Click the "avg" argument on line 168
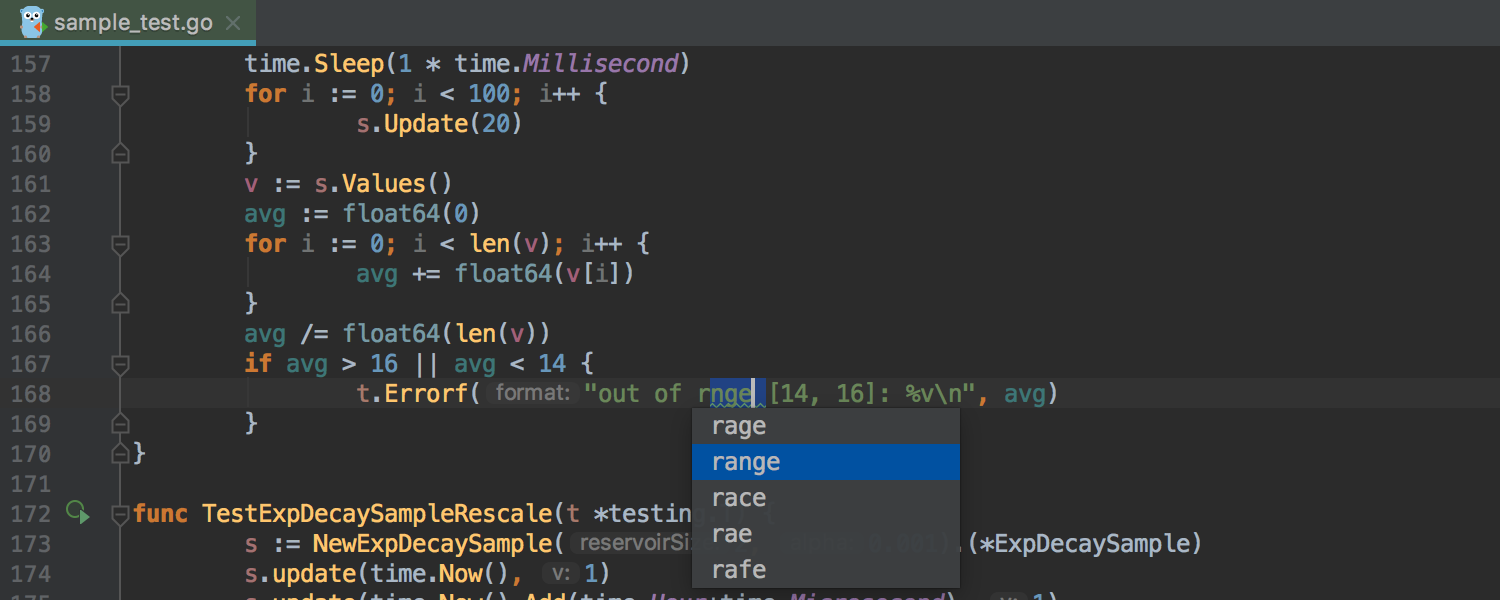The height and width of the screenshot is (600, 1500). click(x=1024, y=394)
